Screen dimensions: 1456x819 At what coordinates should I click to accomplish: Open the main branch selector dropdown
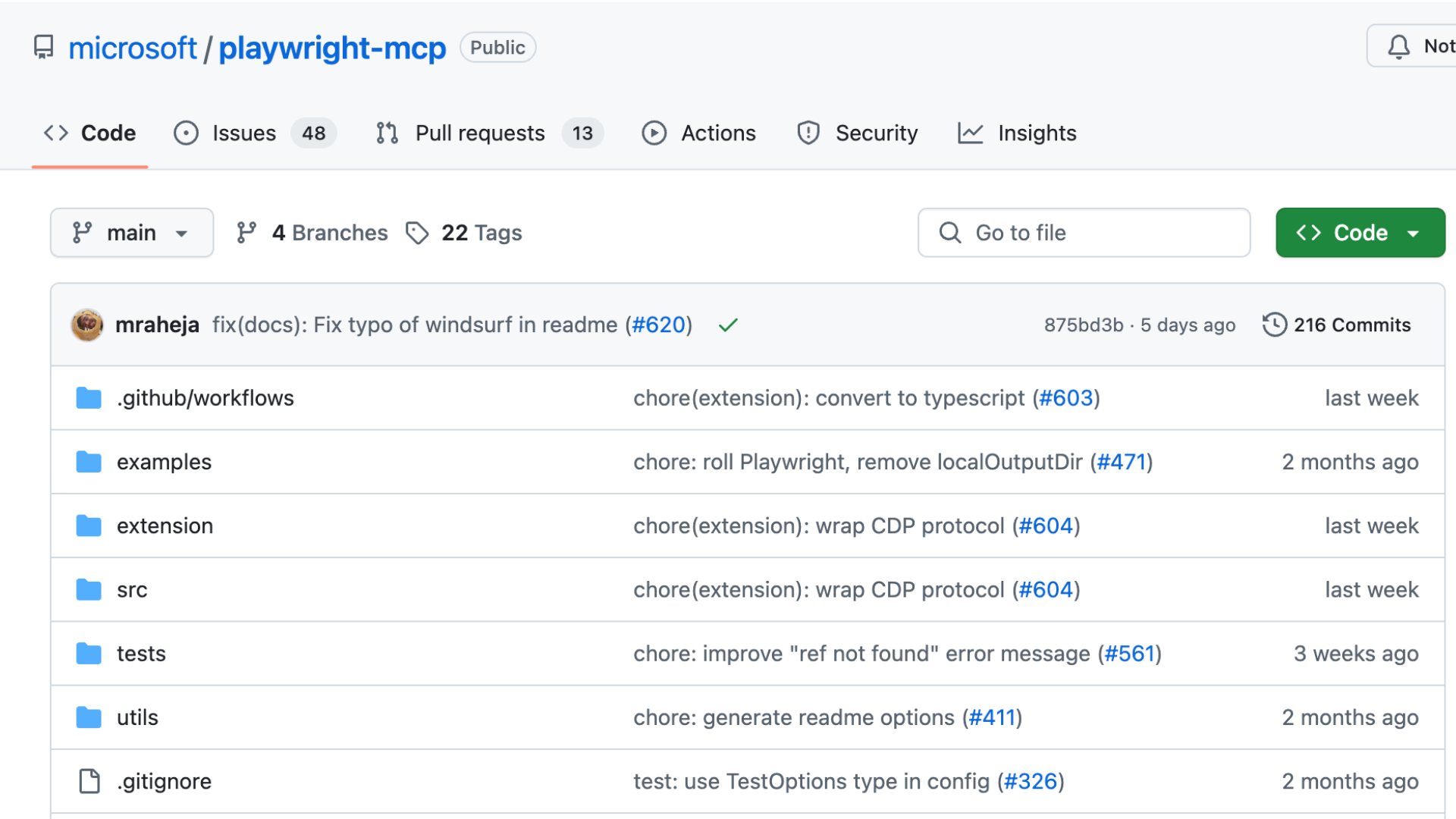(x=132, y=233)
